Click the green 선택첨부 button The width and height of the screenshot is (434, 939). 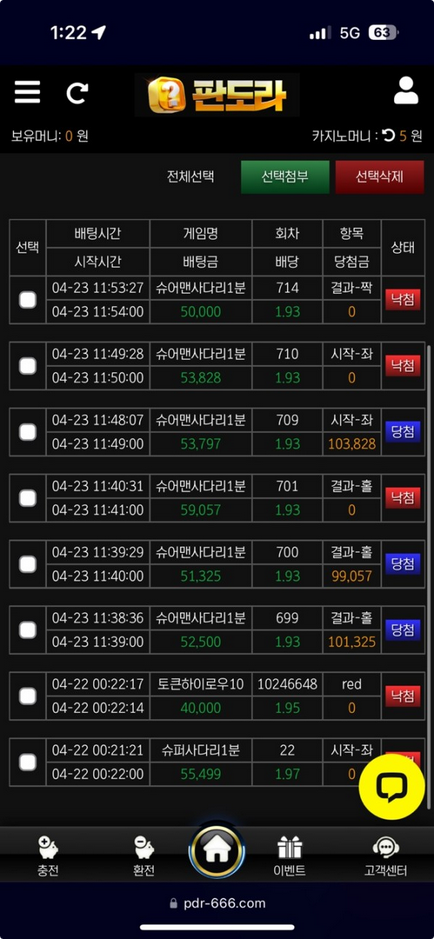pyautogui.click(x=285, y=177)
